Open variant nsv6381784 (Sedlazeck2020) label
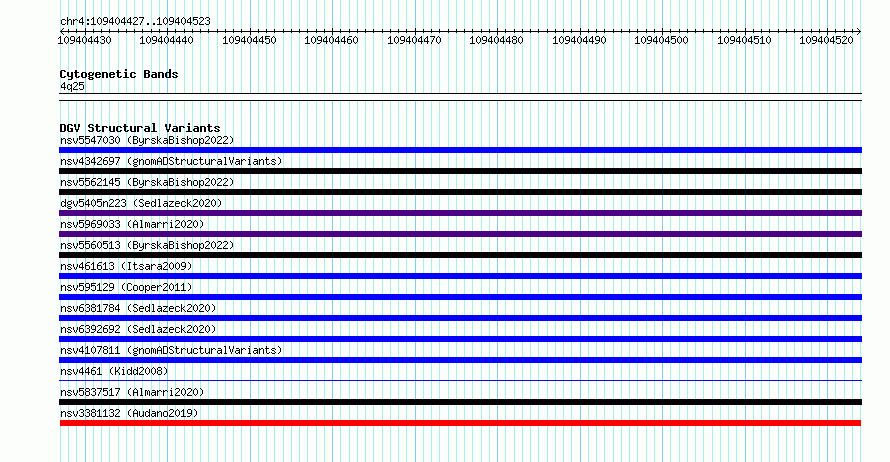The image size is (890, 462). click(138, 308)
